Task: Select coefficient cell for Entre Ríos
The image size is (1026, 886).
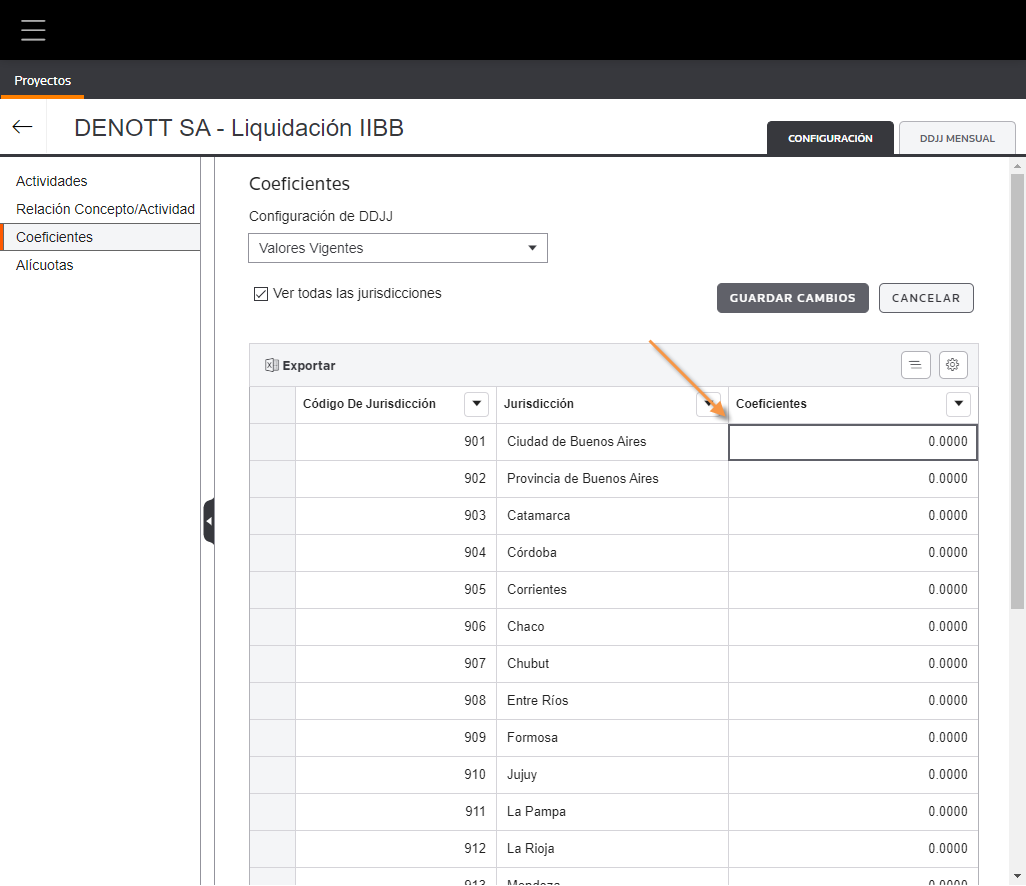Action: coord(853,701)
